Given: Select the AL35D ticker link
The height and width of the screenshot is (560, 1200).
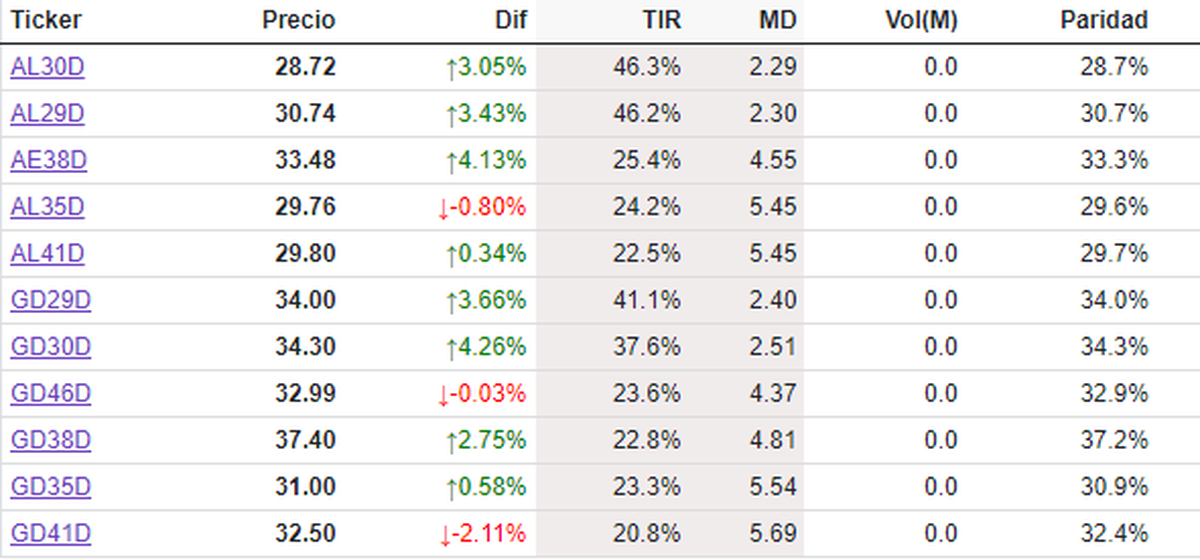Looking at the screenshot, I should coord(47,207).
